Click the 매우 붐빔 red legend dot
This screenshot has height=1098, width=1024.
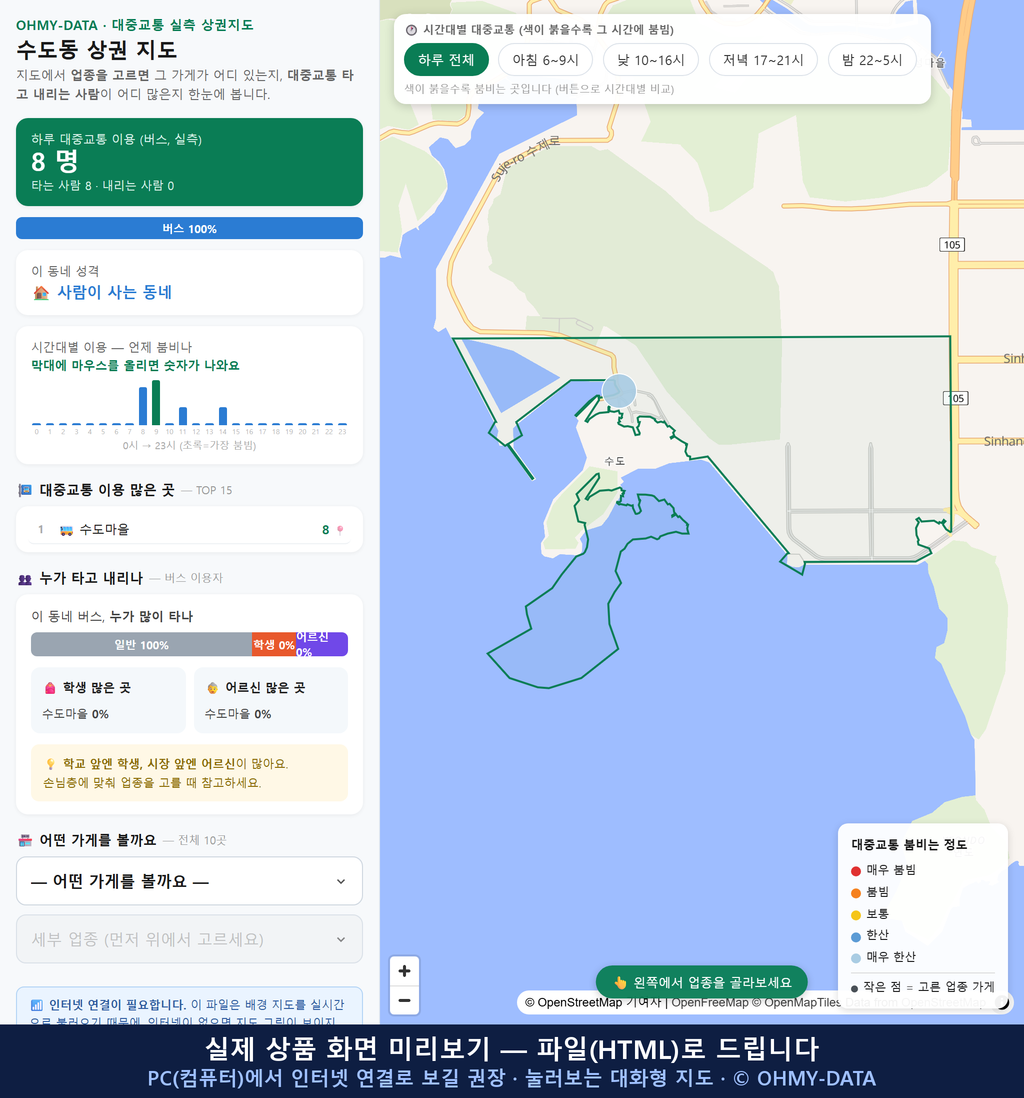855,871
